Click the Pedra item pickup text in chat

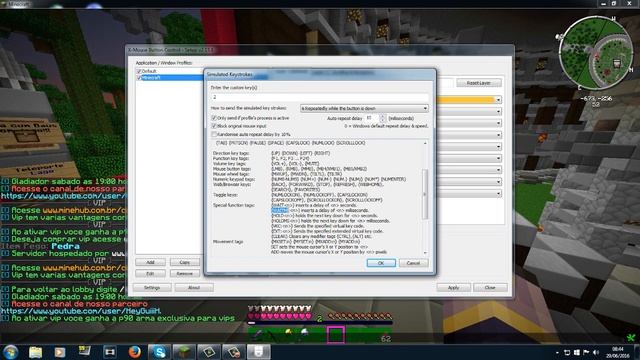coord(65,246)
